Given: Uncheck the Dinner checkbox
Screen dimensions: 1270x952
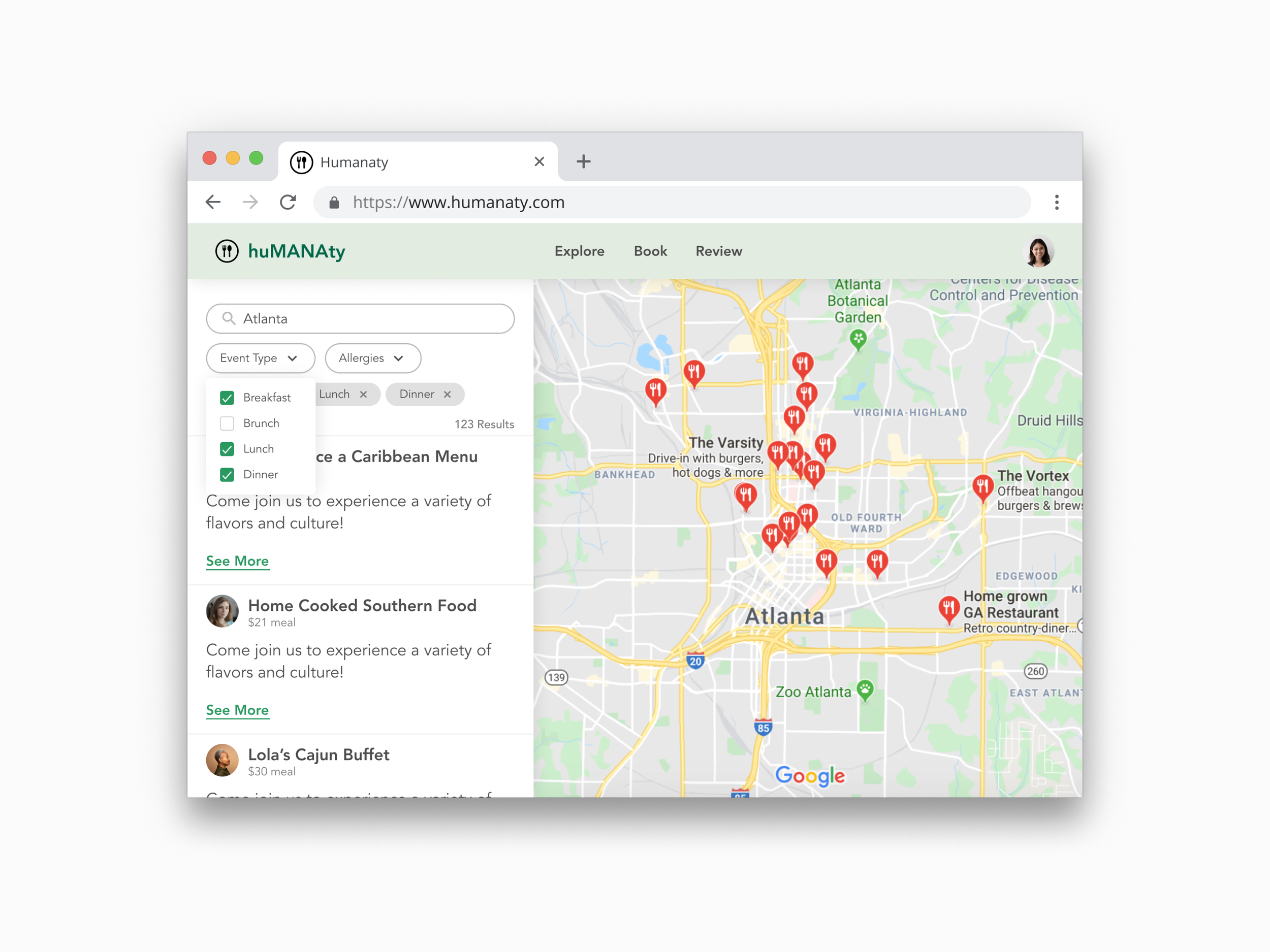Looking at the screenshot, I should 228,475.
